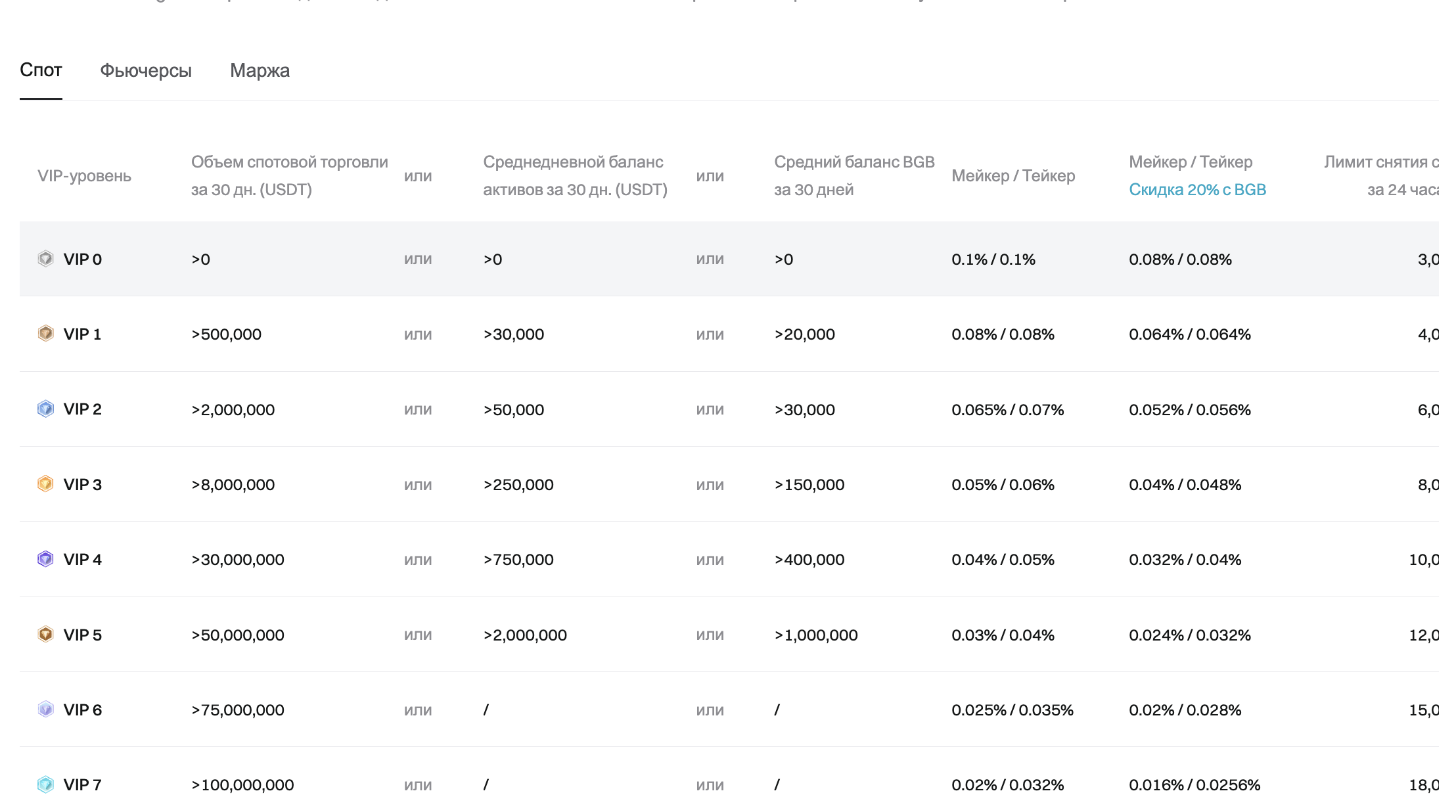Click the >50,000 asset balance cell
The width and height of the screenshot is (1456, 812).
[514, 410]
